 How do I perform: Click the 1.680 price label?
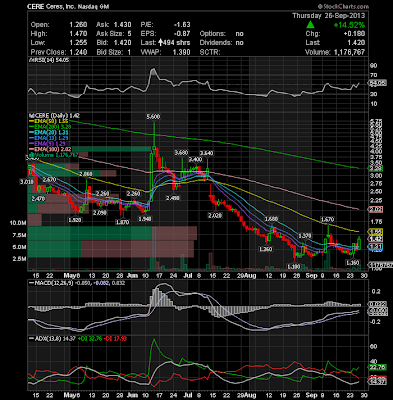click(271, 219)
